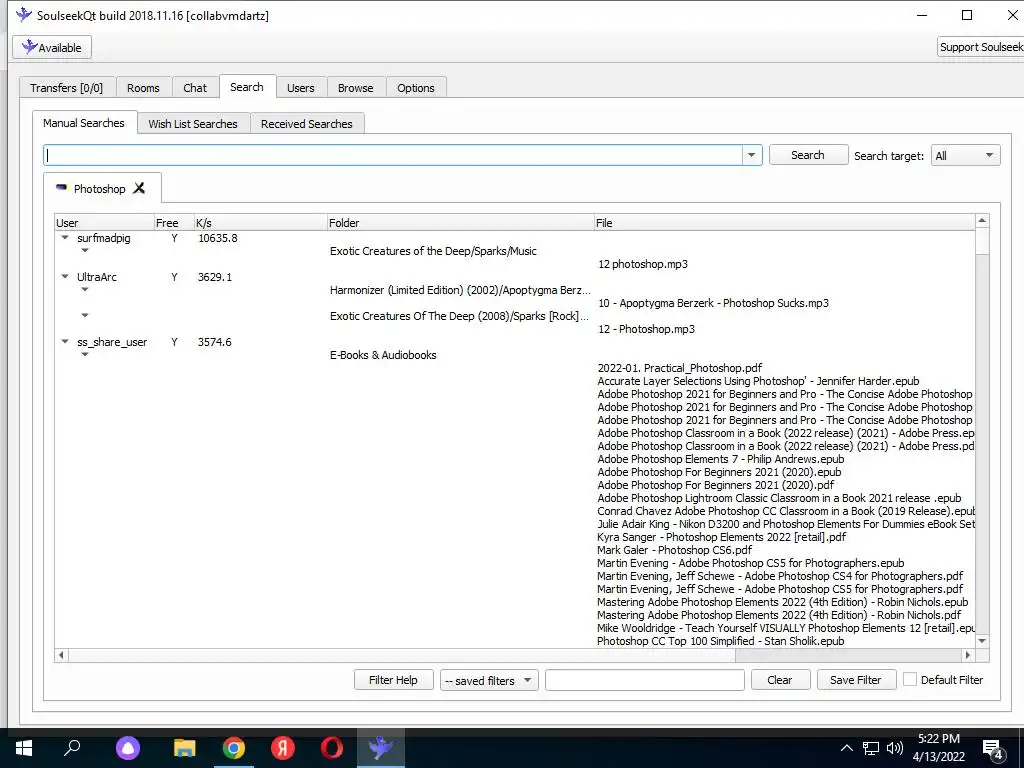Open network status tray icon
The image size is (1024, 768).
(x=871, y=748)
